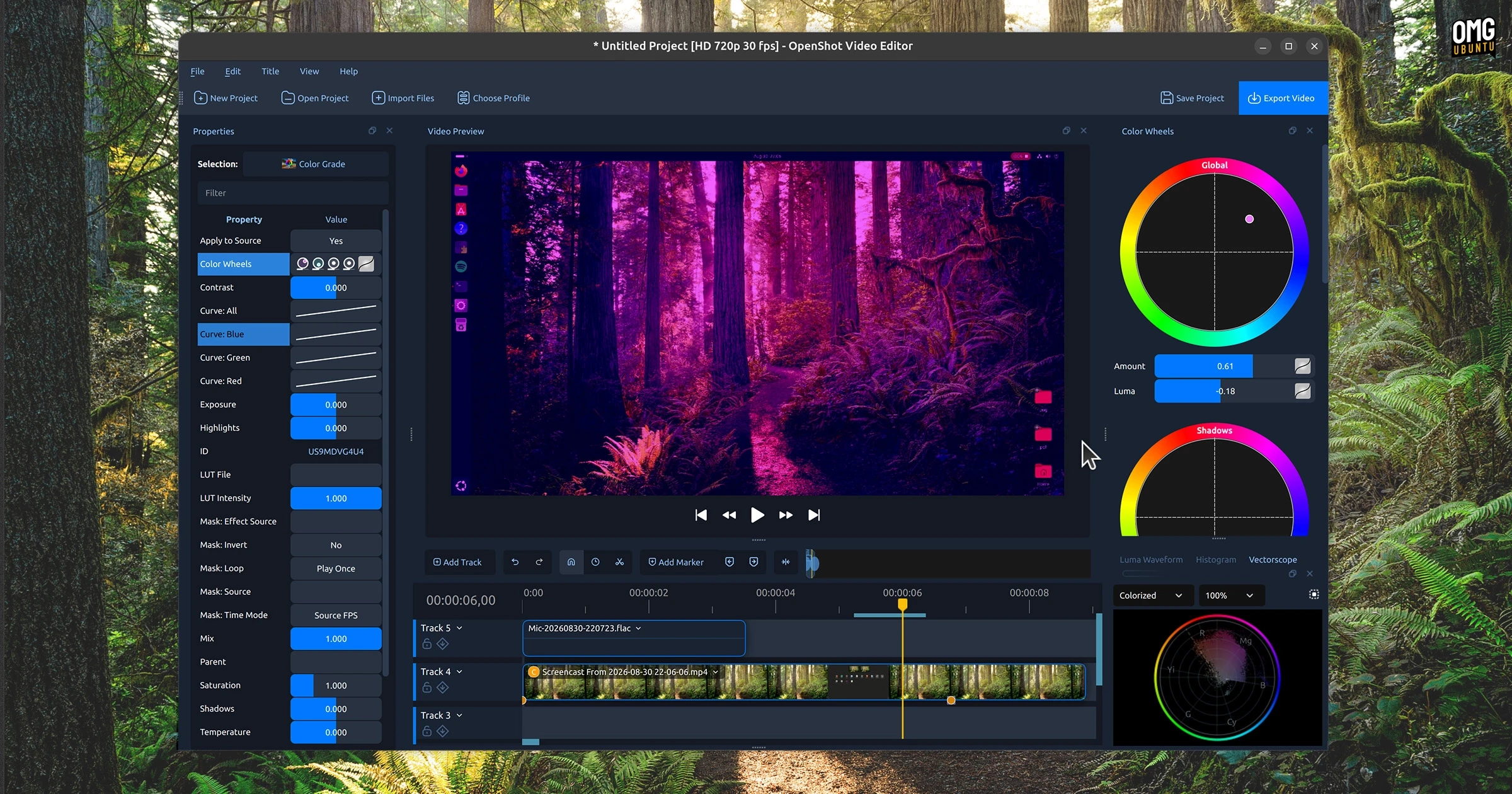Screen dimensions: 1512x794
Task: Click the fast forward playback button
Action: (786, 515)
